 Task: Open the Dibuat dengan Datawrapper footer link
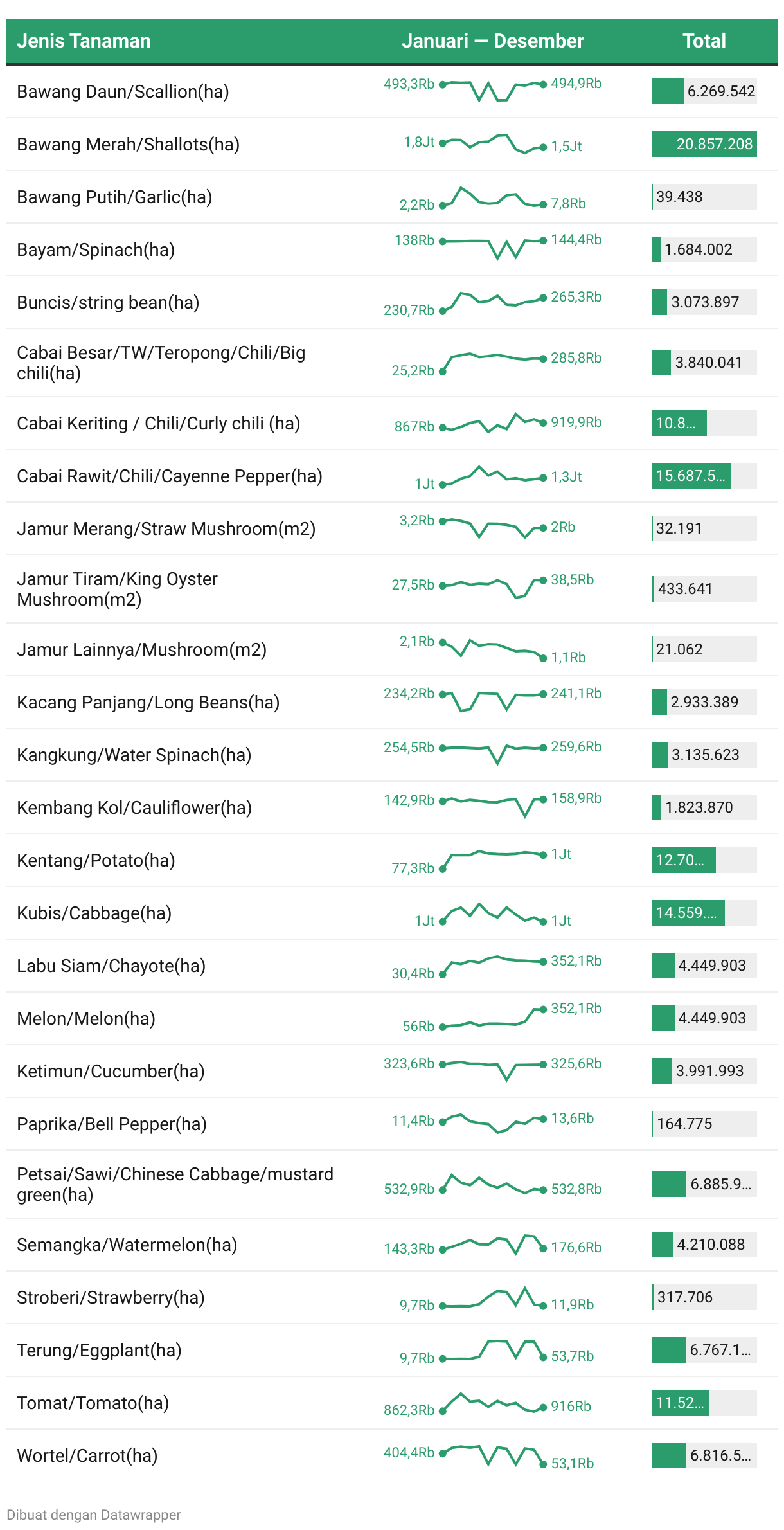point(94,1515)
